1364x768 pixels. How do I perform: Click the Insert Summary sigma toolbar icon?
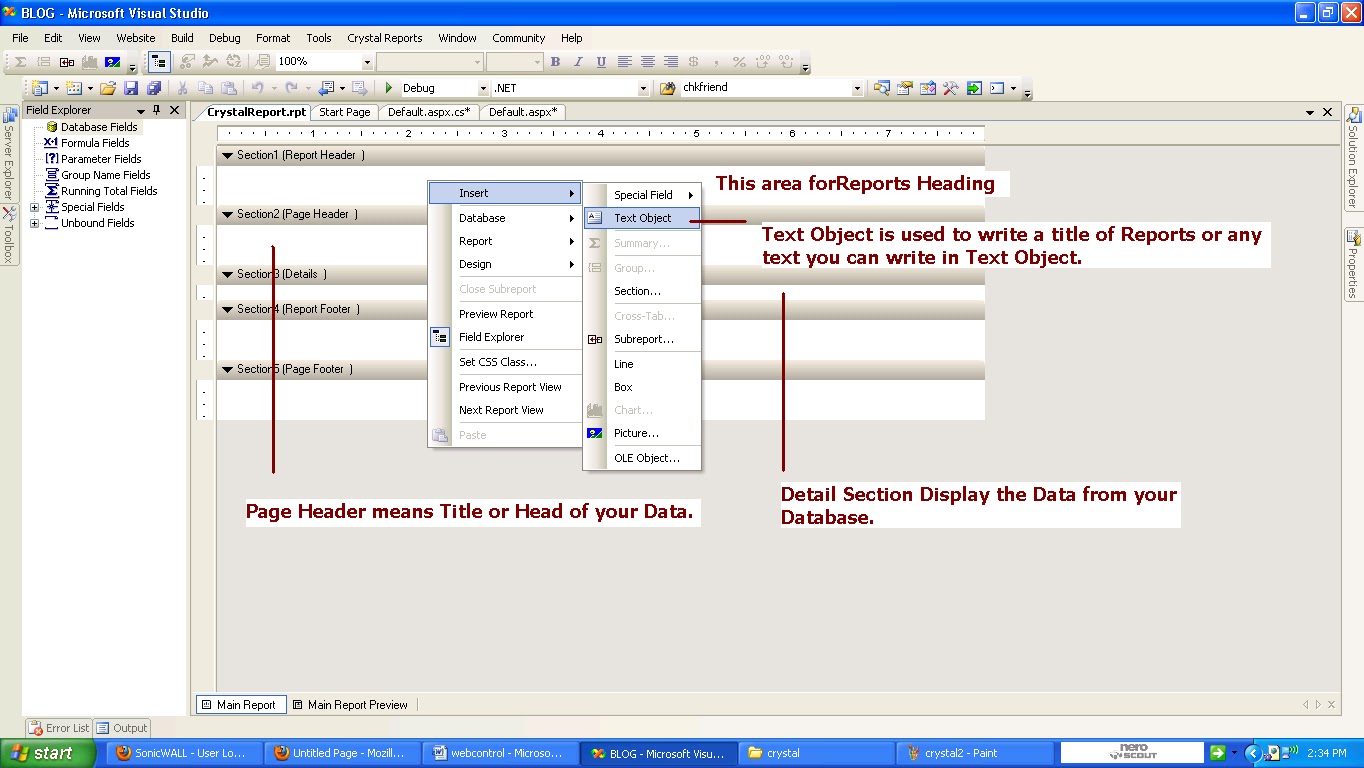[x=21, y=62]
